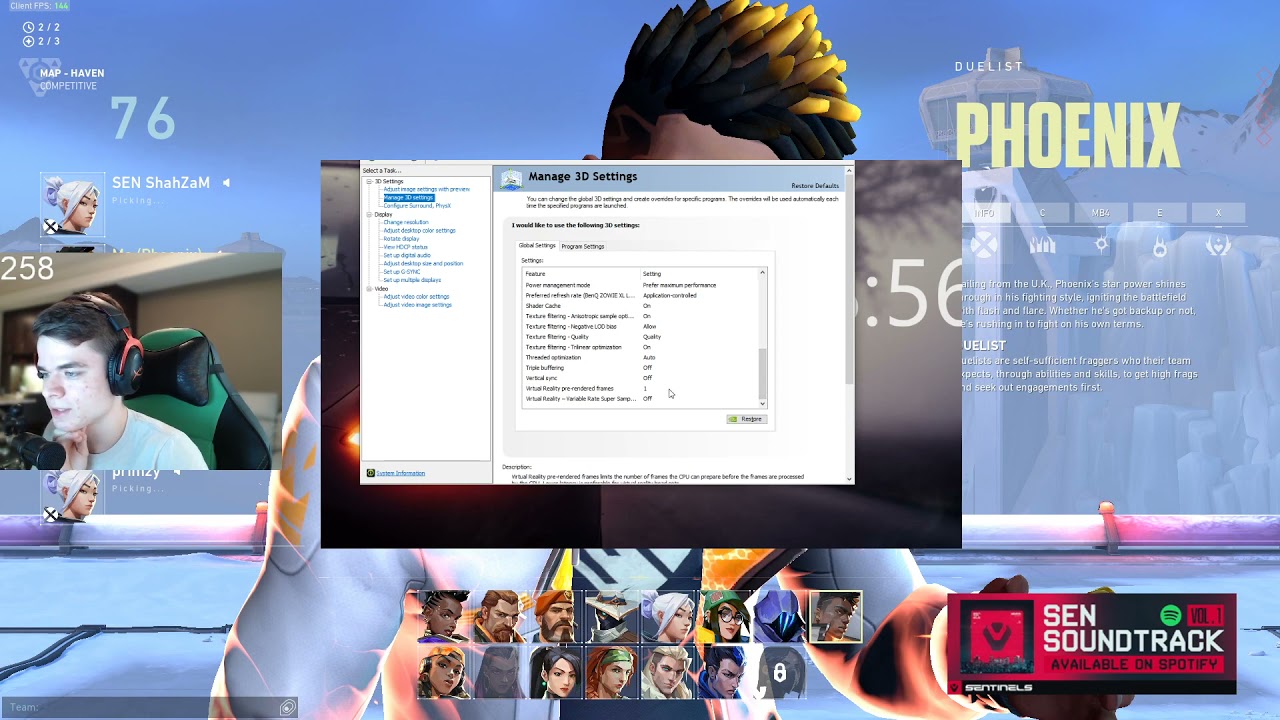
Task: Open Set up digital audio
Action: coord(407,255)
